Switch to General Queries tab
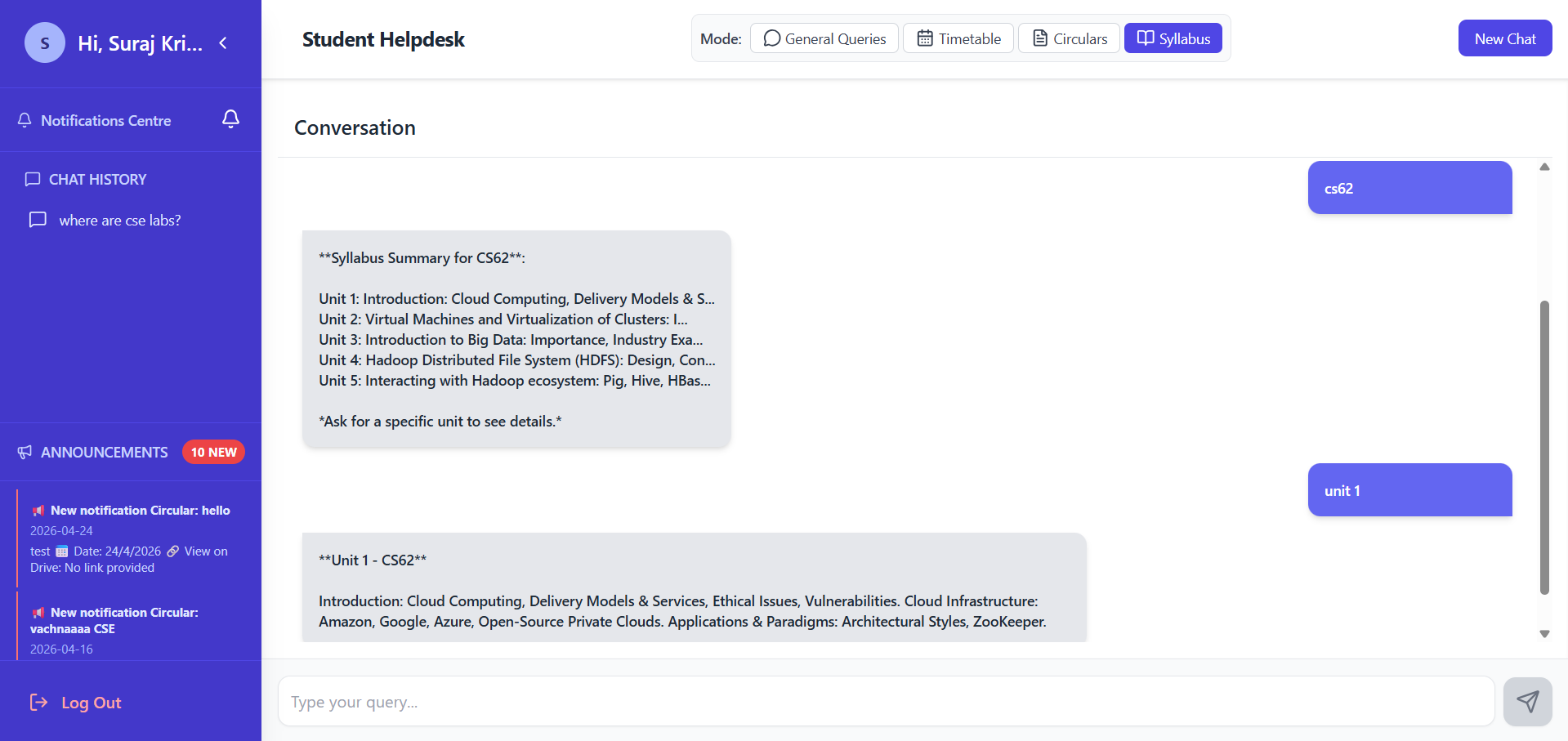 coord(824,38)
